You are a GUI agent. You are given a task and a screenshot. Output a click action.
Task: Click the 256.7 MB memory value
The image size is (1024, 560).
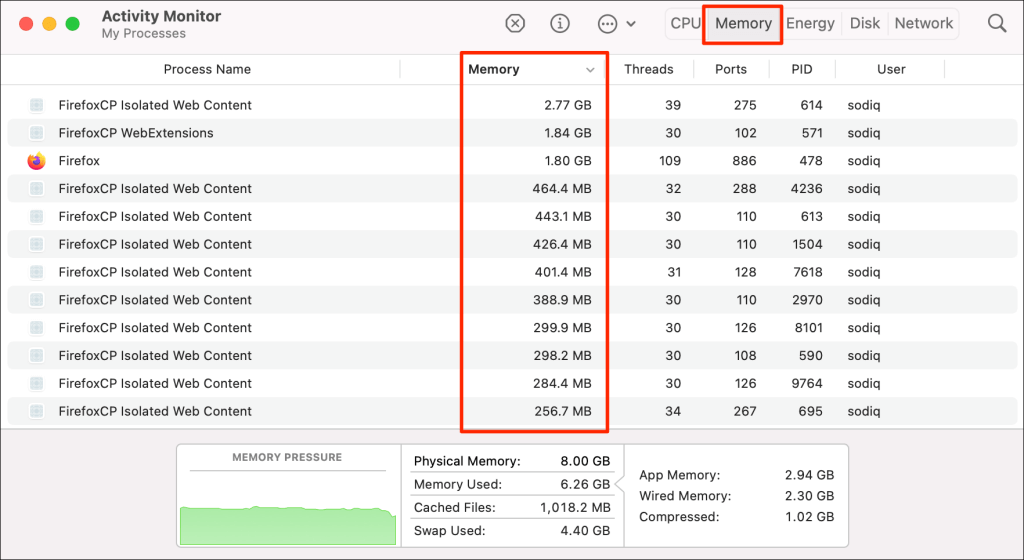coord(562,411)
